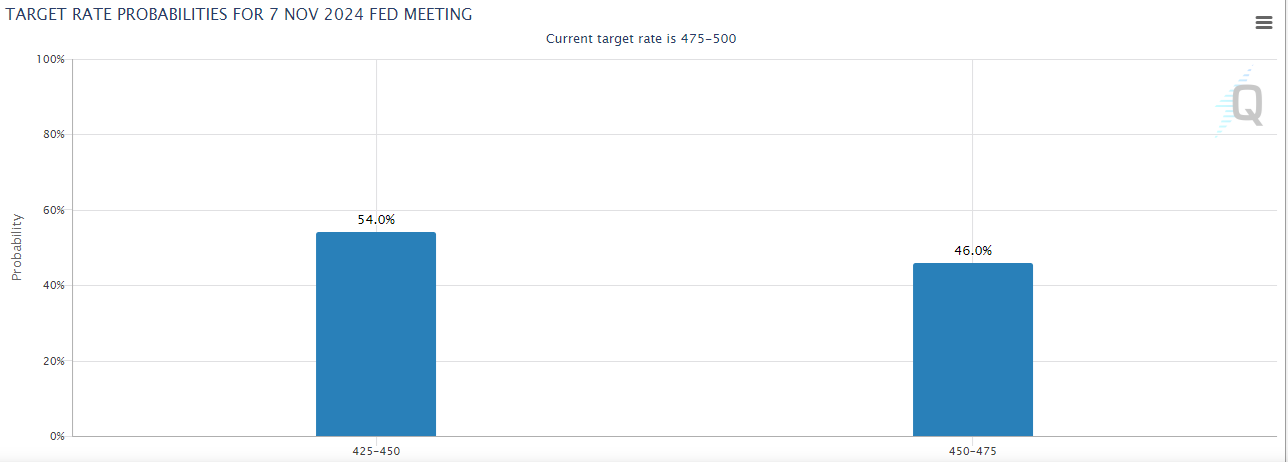Open the chart context menu hamburger icon
Screen dimensions: 1288x462
click(x=1263, y=24)
